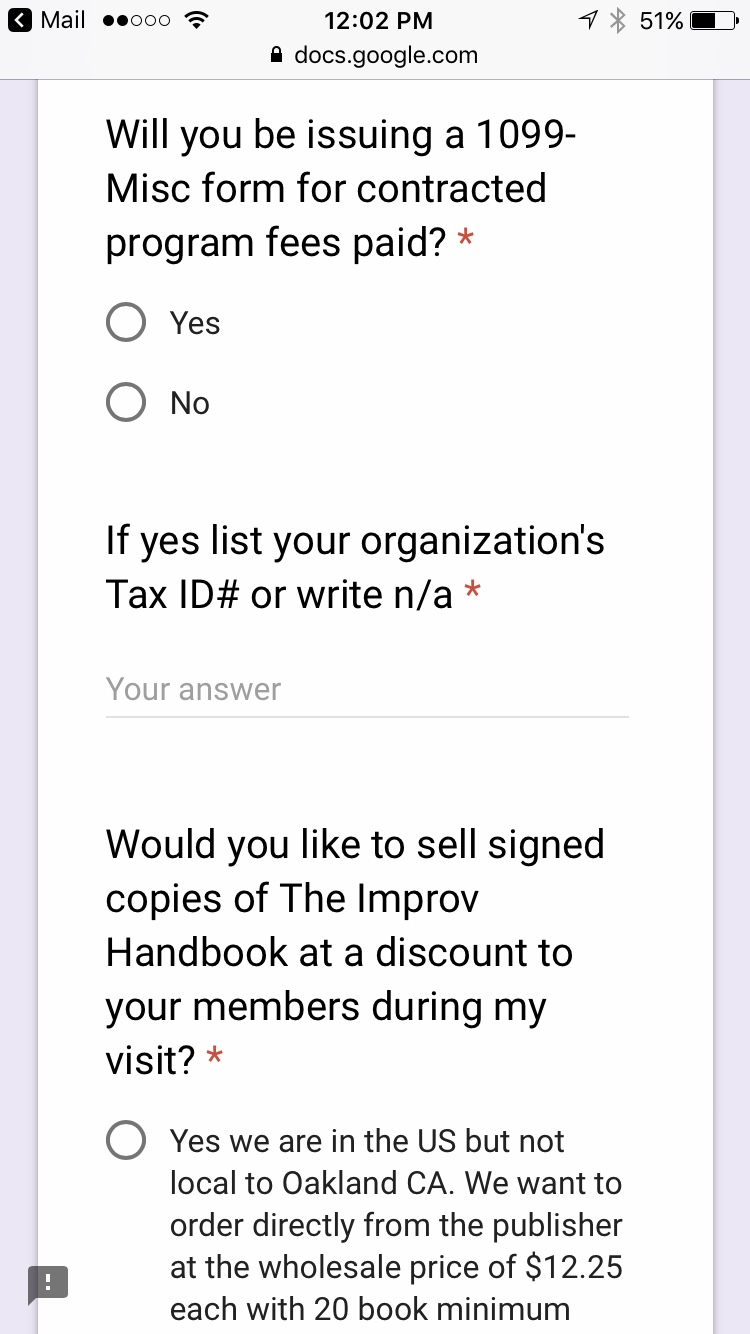Tap the 12:02 PM clock
The width and height of the screenshot is (750, 1334).
[378, 20]
